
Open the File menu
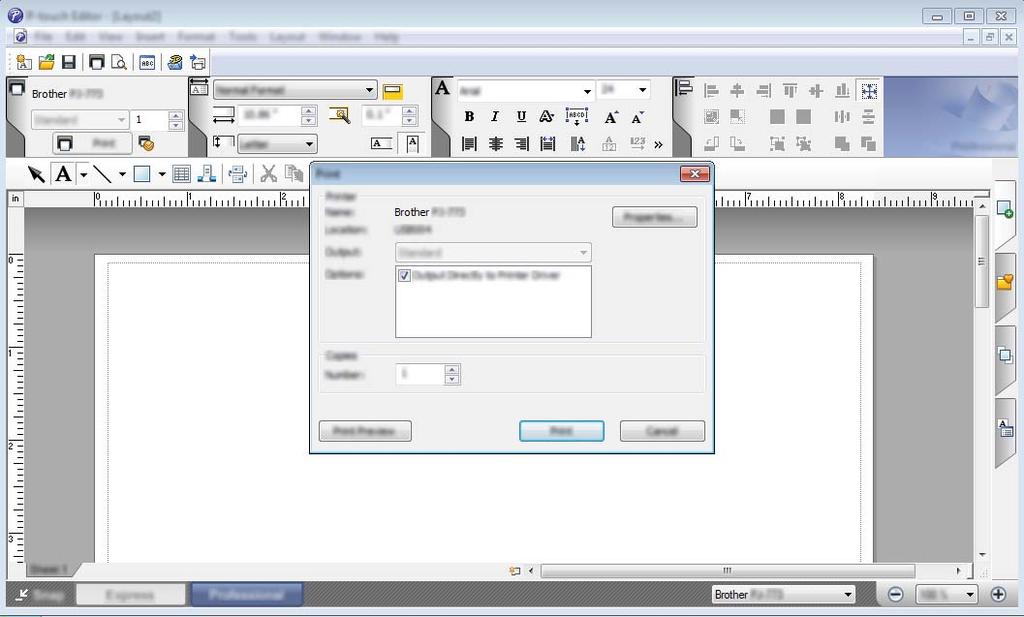pos(43,37)
